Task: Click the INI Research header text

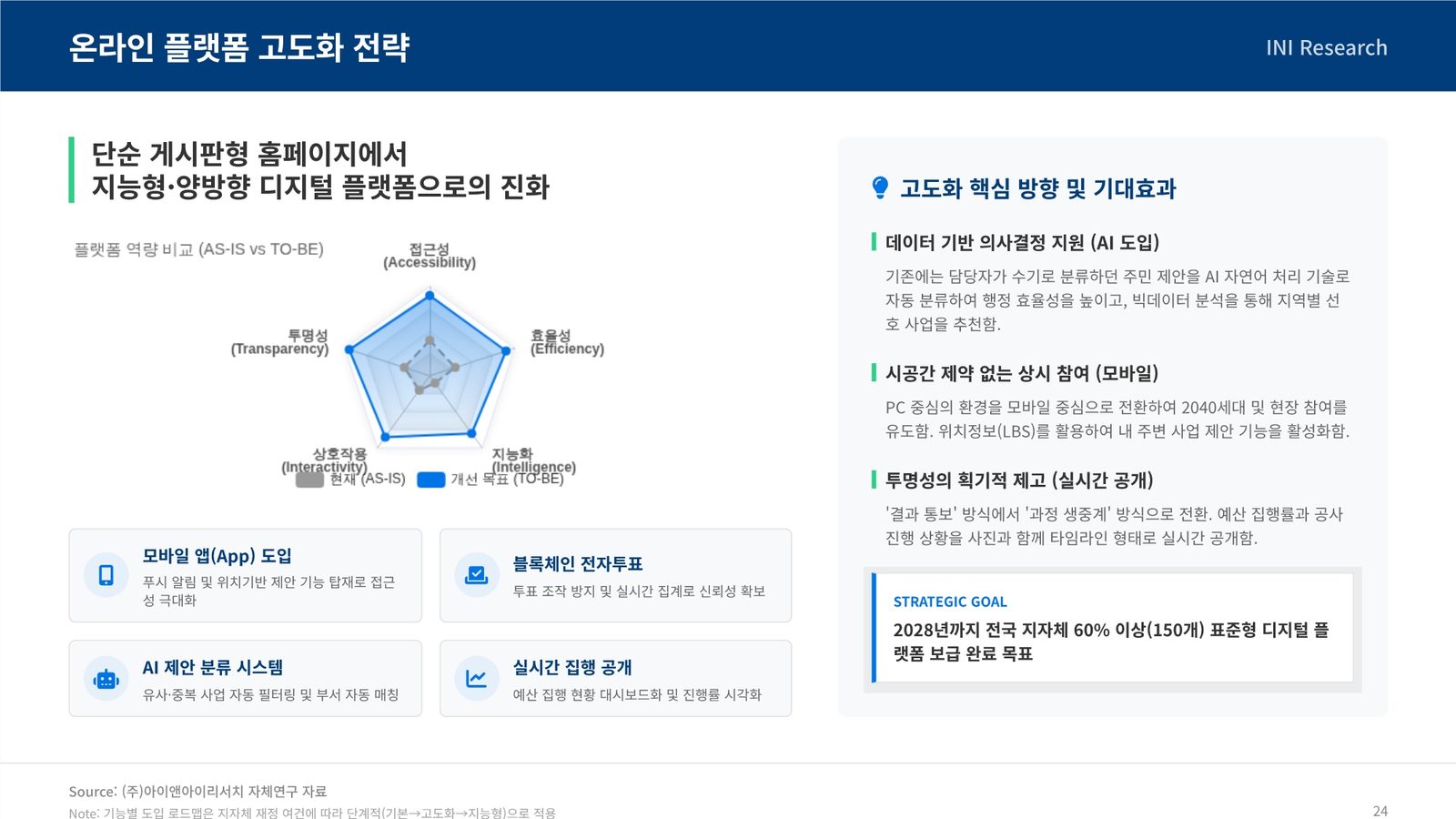Action: tap(1327, 47)
